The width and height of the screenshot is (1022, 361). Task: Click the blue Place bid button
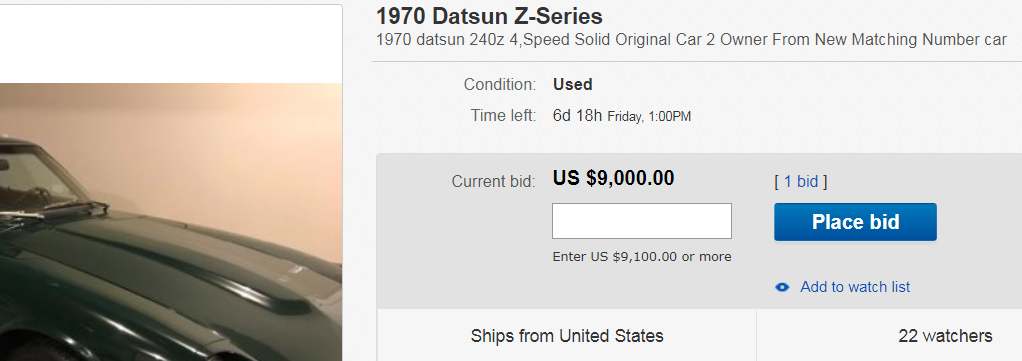click(x=855, y=222)
